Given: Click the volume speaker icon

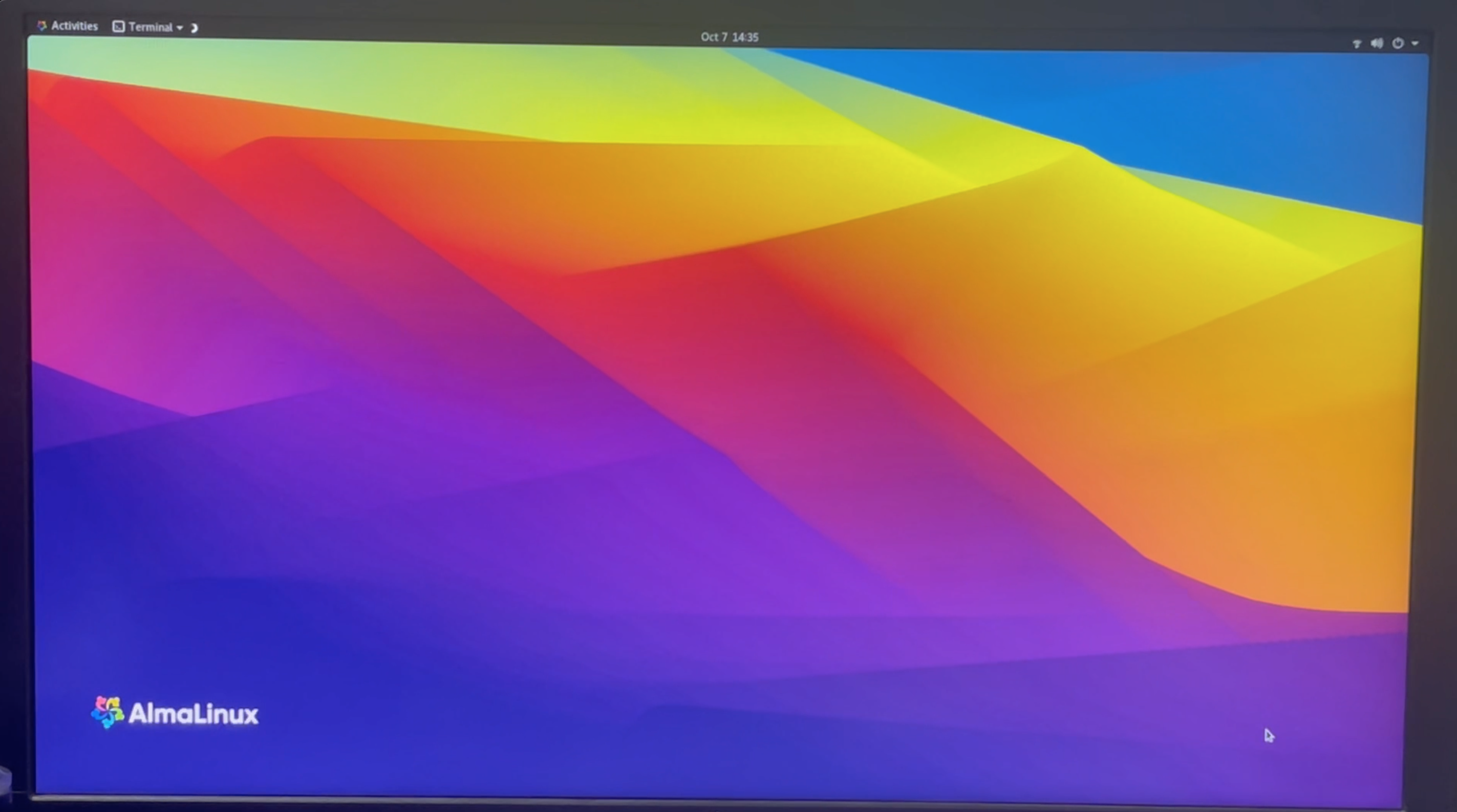Looking at the screenshot, I should (x=1377, y=44).
